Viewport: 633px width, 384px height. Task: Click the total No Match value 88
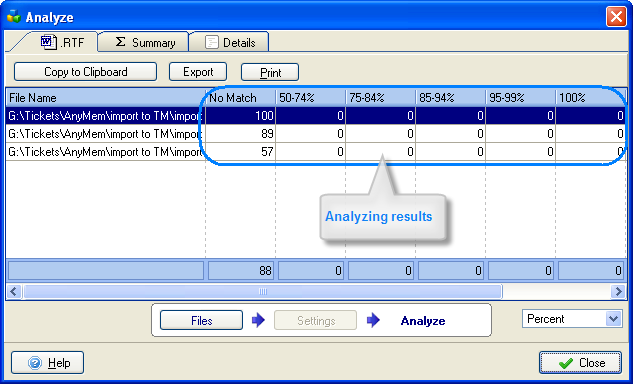(241, 271)
